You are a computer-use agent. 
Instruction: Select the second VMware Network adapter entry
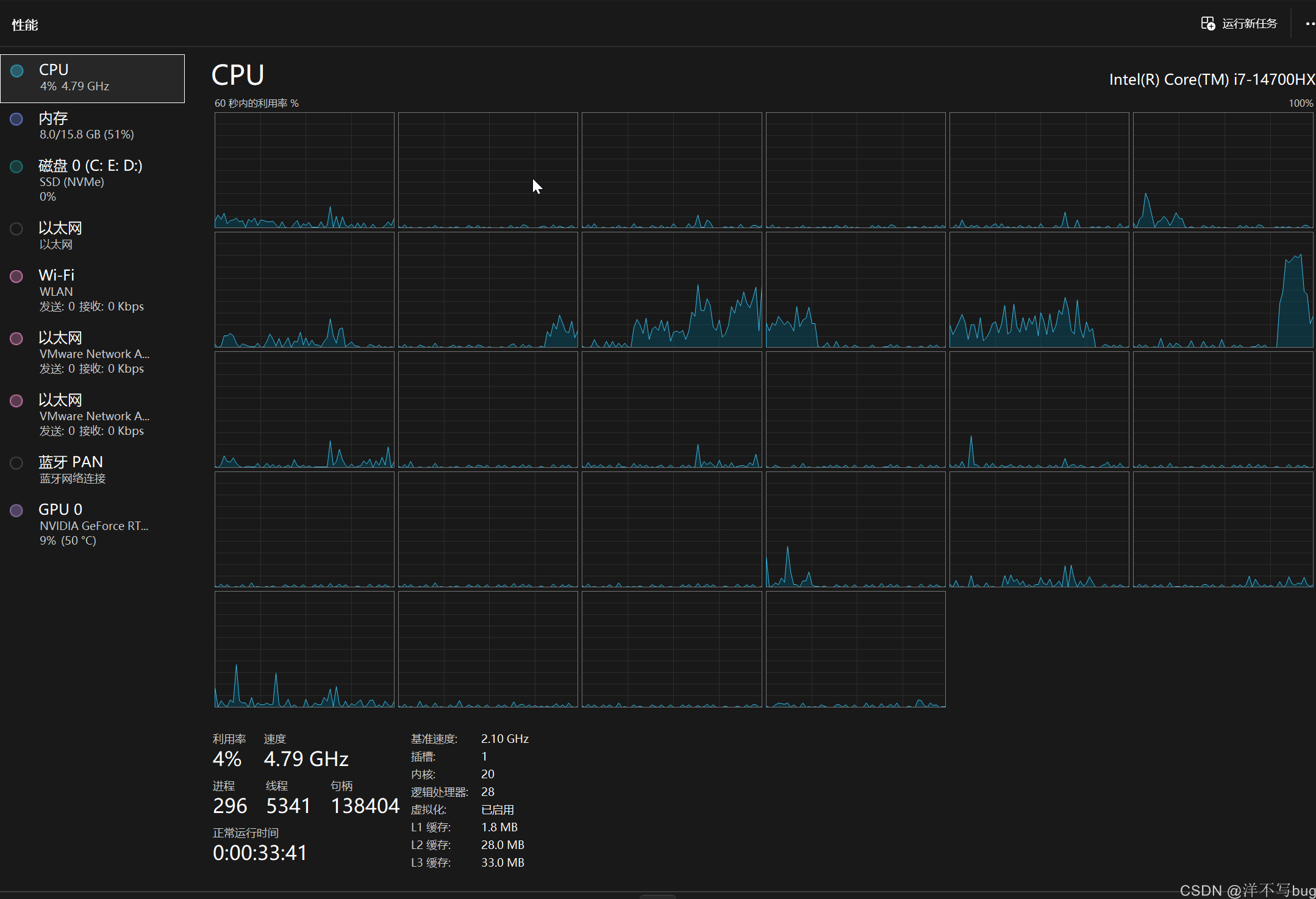[91, 415]
